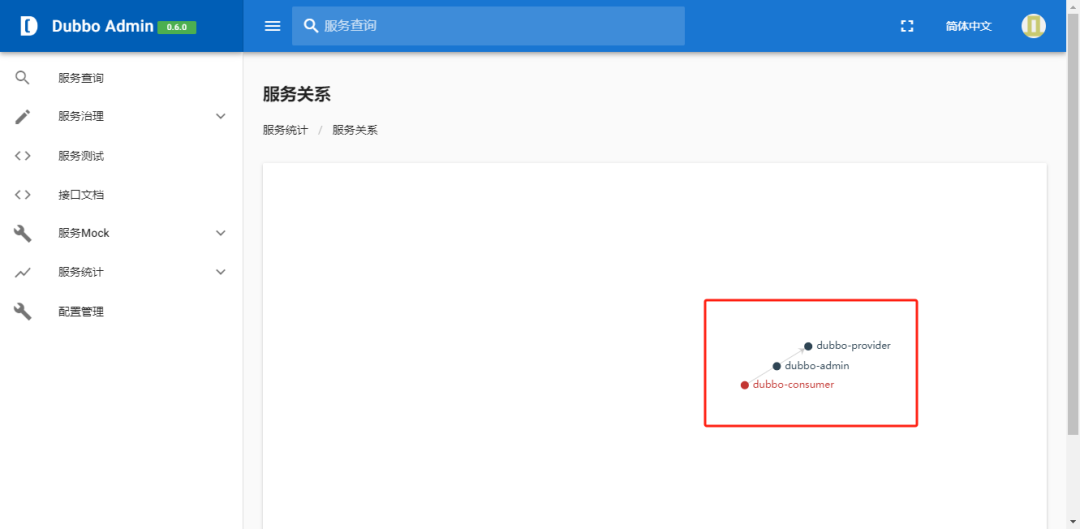
Task: Click the page vertical scrollbar
Action: (x=1073, y=224)
